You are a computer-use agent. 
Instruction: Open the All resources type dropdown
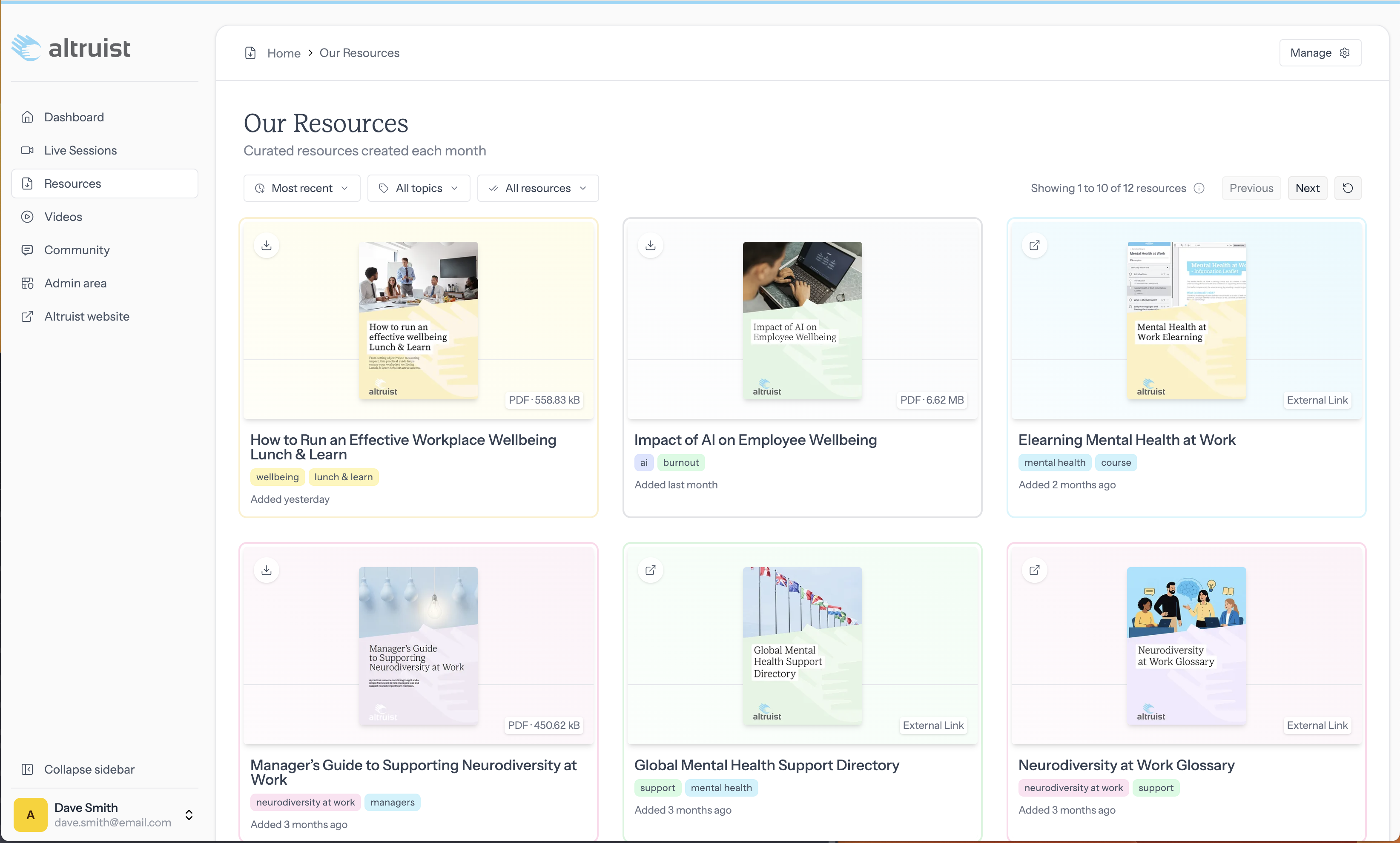pos(538,188)
